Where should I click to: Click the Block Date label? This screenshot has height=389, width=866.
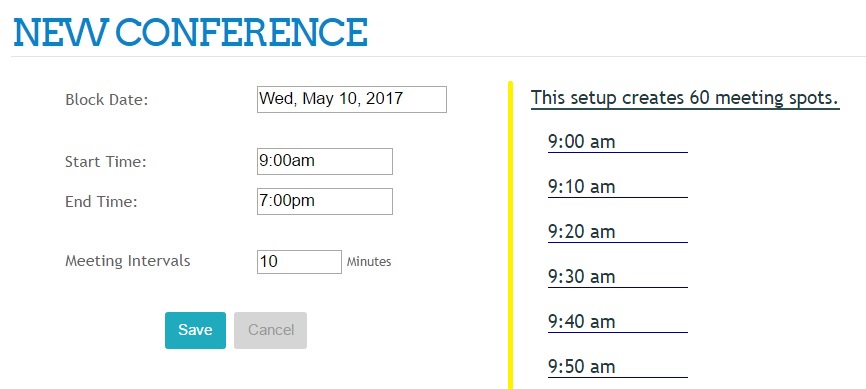click(107, 101)
